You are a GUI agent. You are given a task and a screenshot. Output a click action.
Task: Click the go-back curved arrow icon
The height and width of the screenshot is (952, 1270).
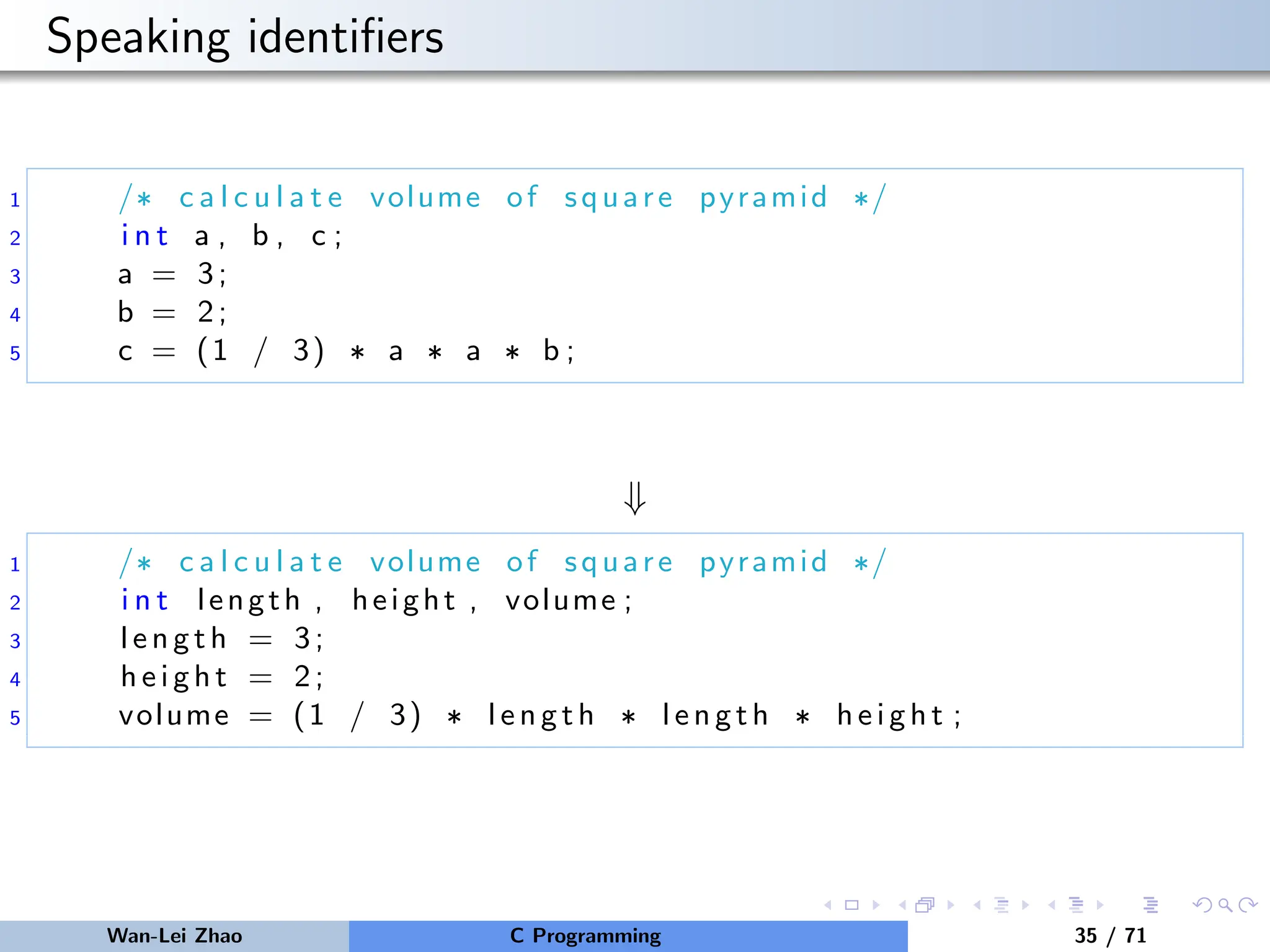click(1202, 906)
